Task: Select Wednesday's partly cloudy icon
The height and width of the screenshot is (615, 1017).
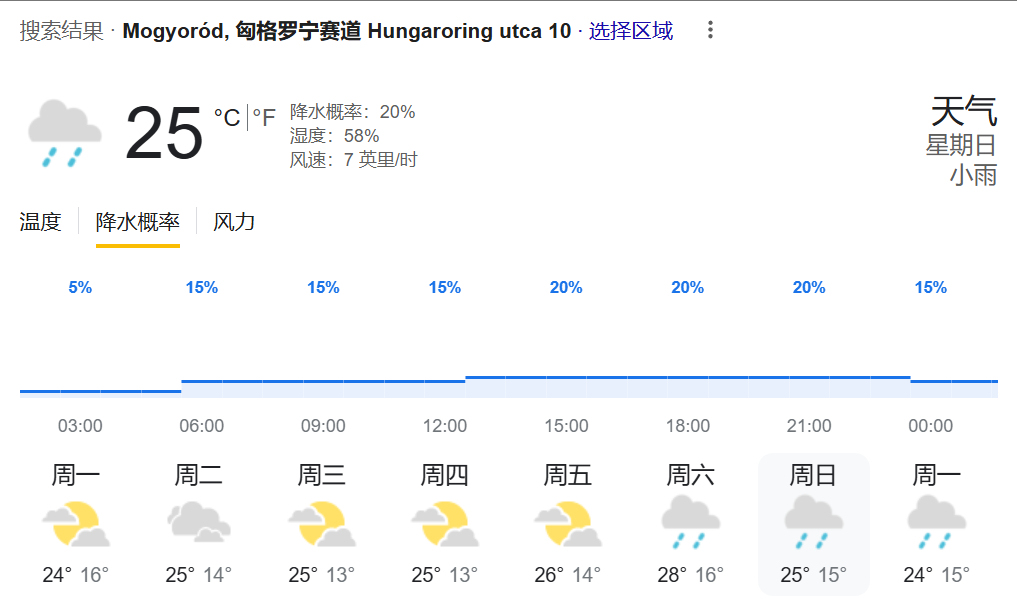Action: click(x=322, y=524)
